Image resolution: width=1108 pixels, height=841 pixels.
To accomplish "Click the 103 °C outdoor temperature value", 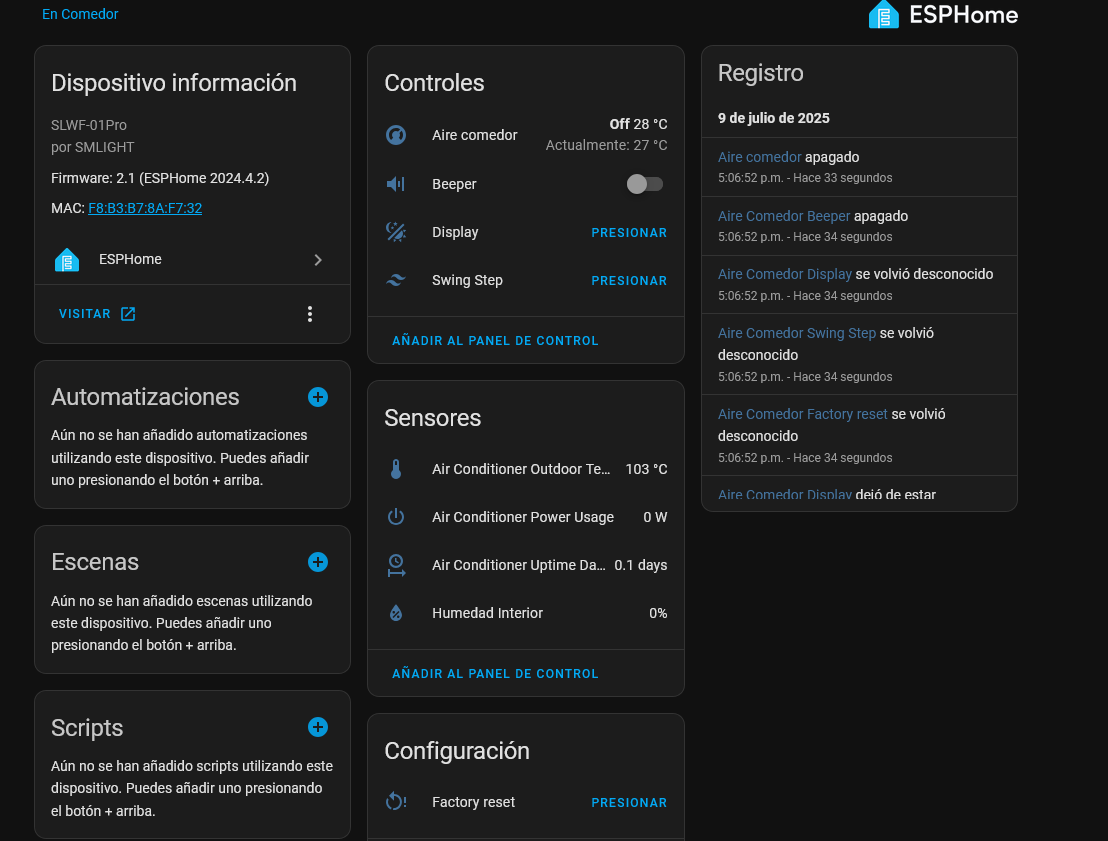I will coord(646,469).
